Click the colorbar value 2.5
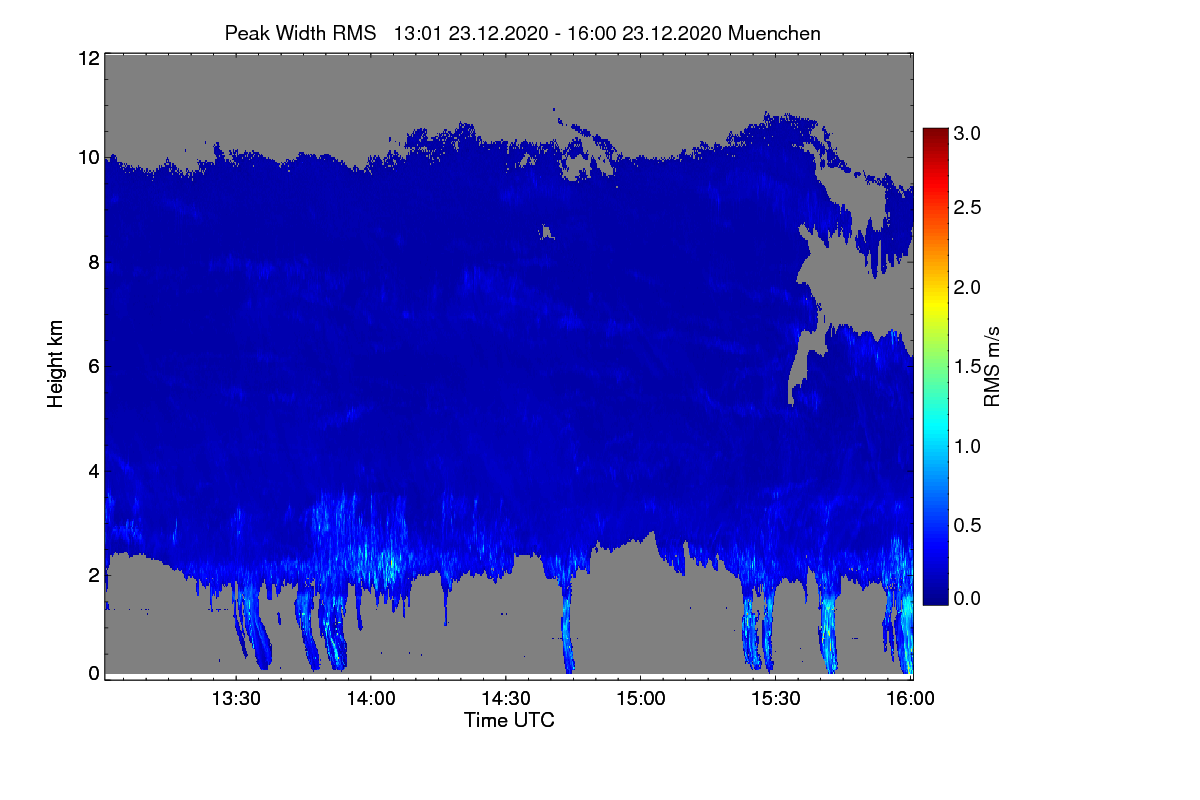Screen dimensions: 1200x800 coord(967,207)
